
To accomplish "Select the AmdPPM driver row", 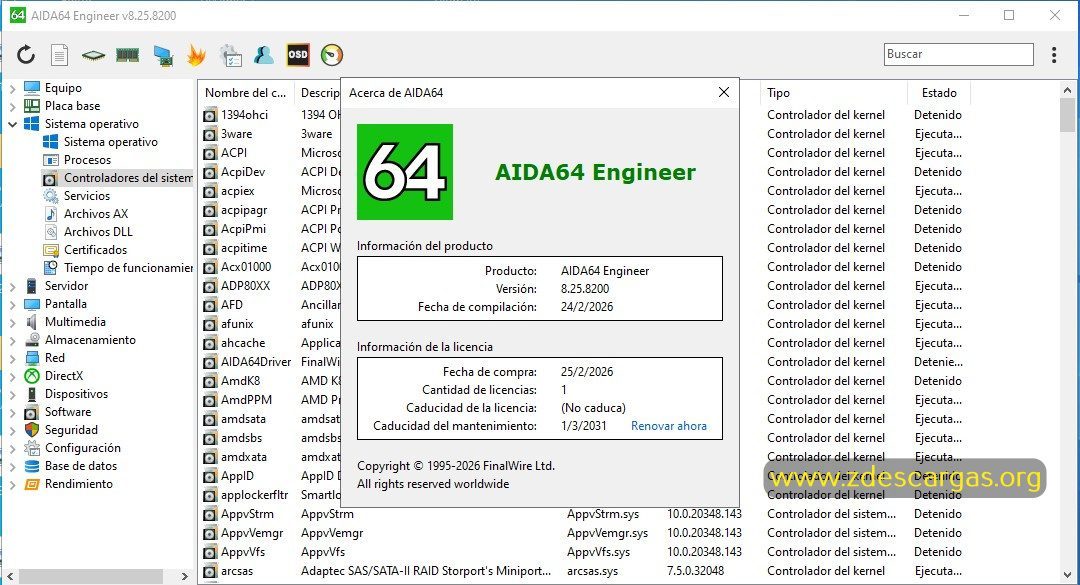I will click(x=246, y=400).
